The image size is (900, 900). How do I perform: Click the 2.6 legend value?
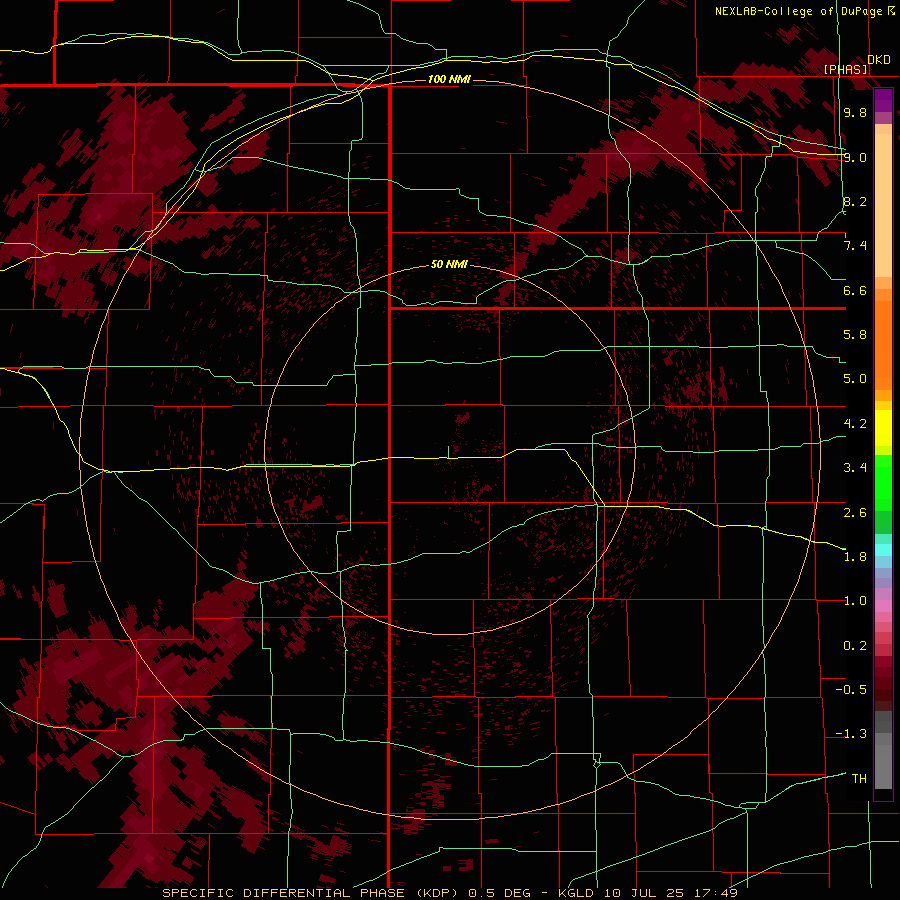tap(855, 512)
